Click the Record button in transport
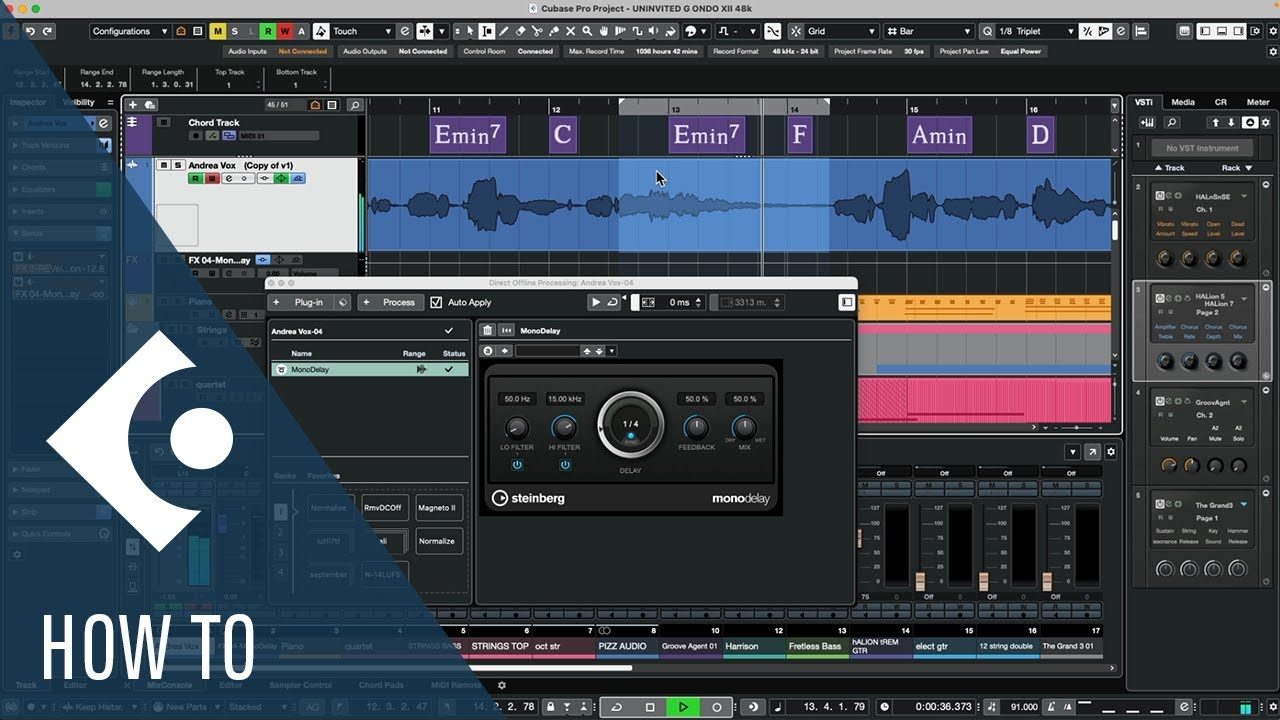This screenshot has height=720, width=1280. 716,707
